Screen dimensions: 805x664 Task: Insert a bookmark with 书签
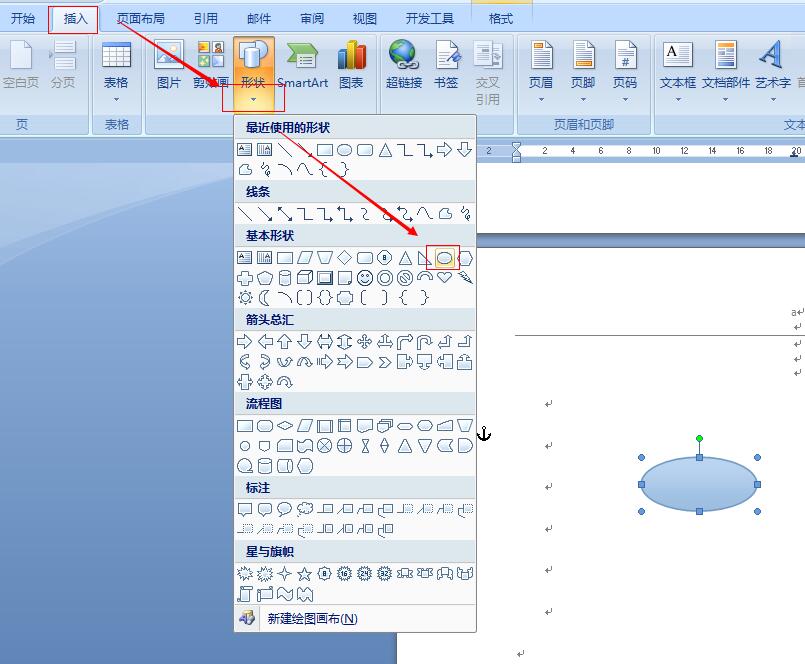tap(446, 64)
